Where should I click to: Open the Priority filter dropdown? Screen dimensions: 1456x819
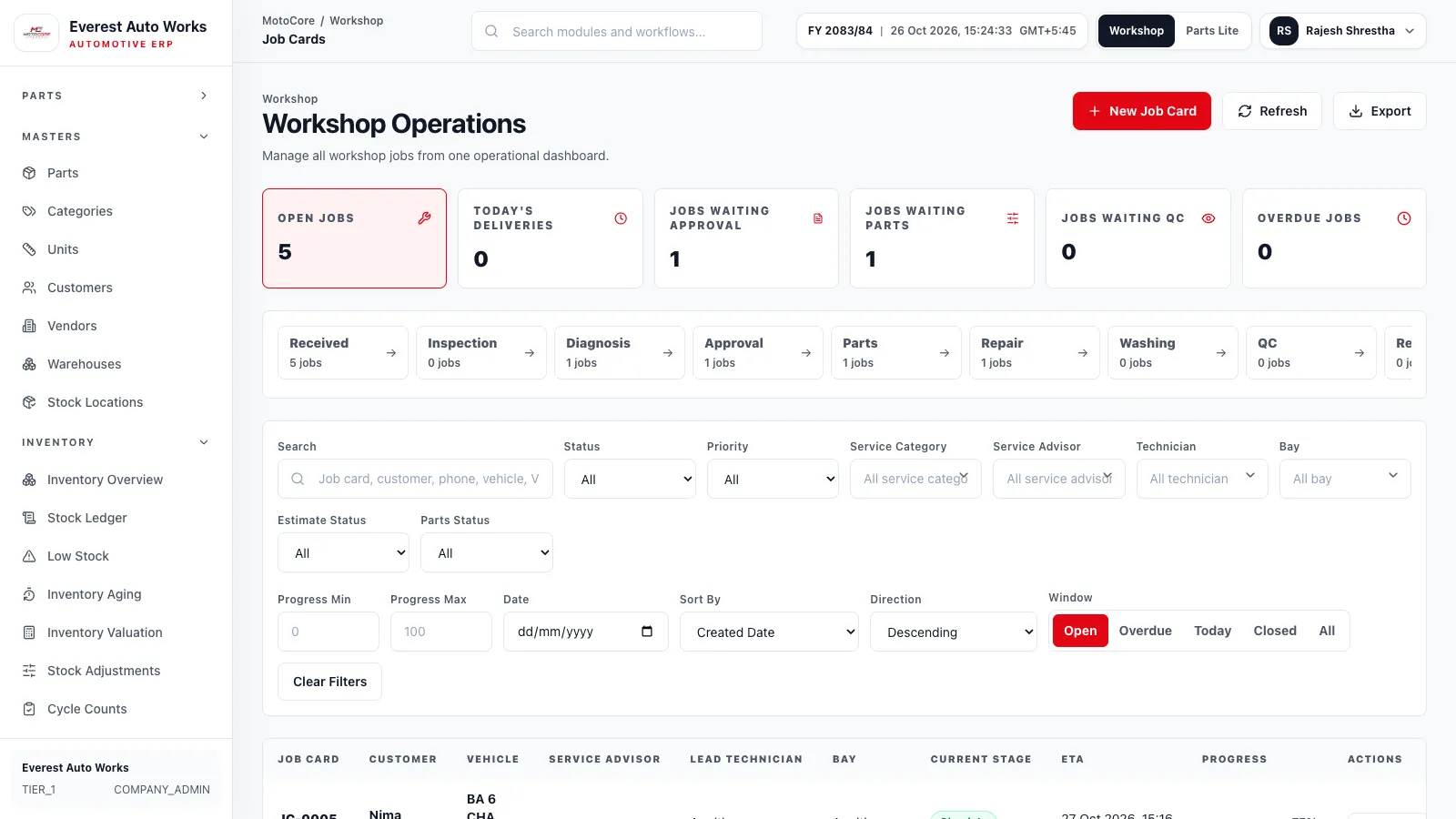(773, 479)
